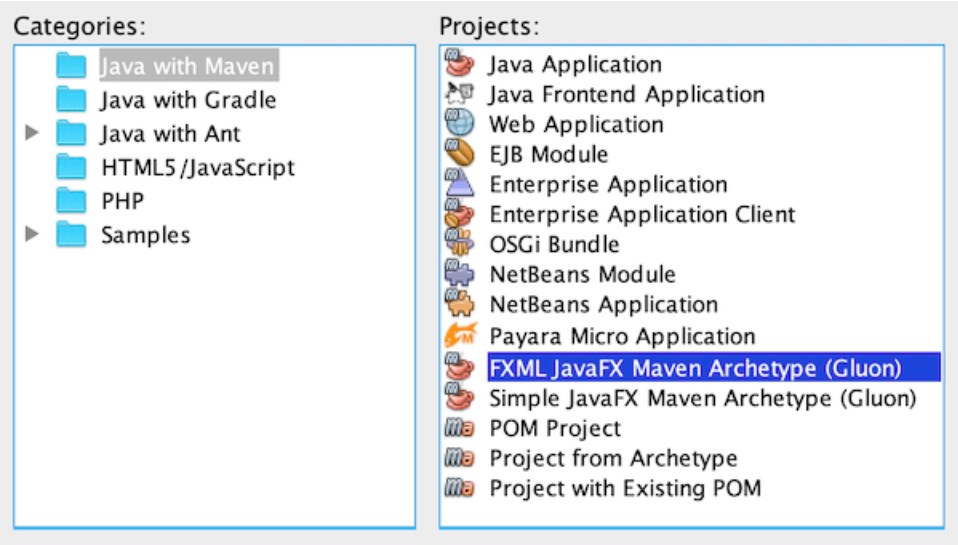Click the PHP folder icon
The width and height of the screenshot is (958, 545).
(71, 200)
